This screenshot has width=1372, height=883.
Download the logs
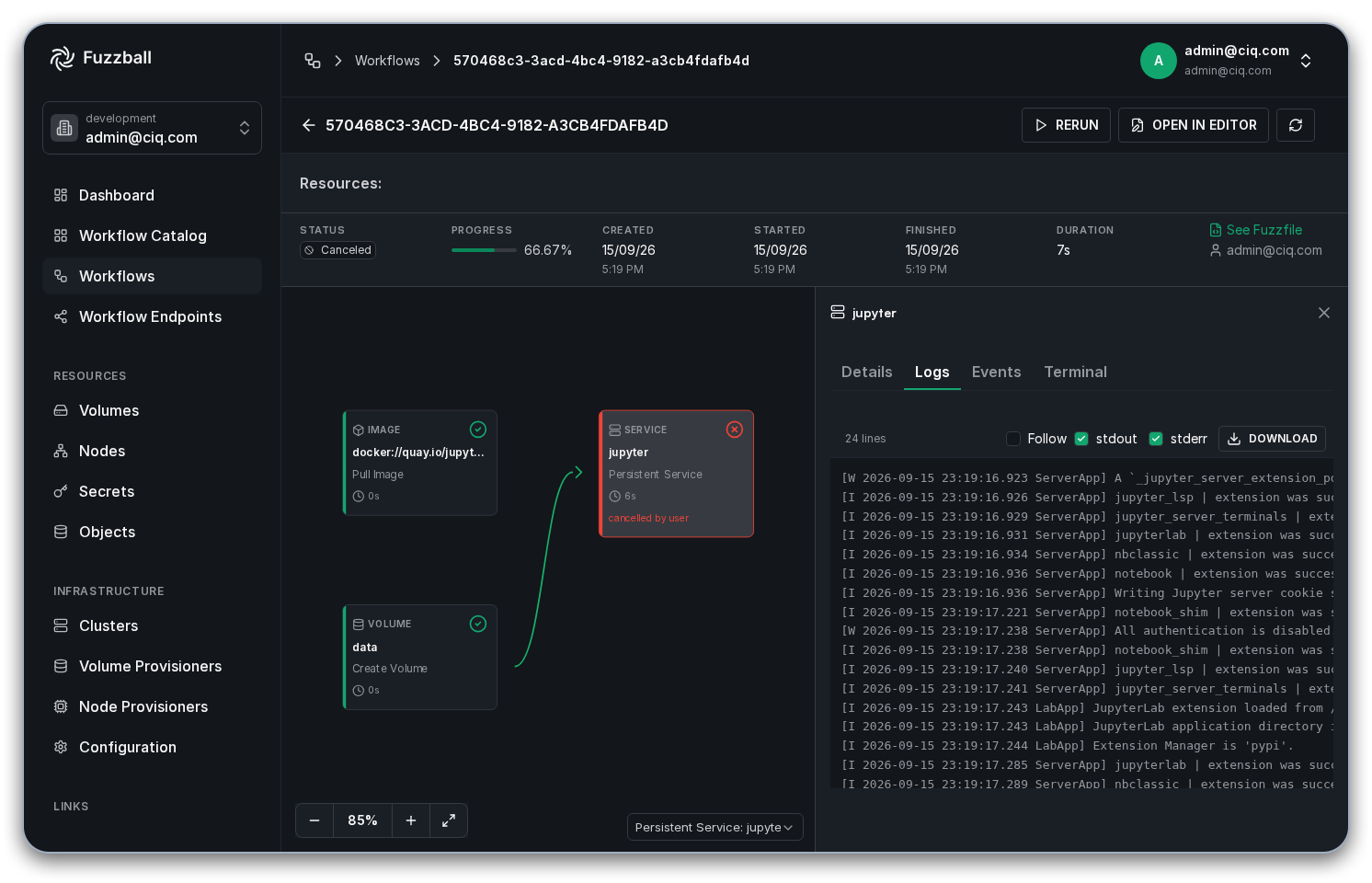(1273, 439)
